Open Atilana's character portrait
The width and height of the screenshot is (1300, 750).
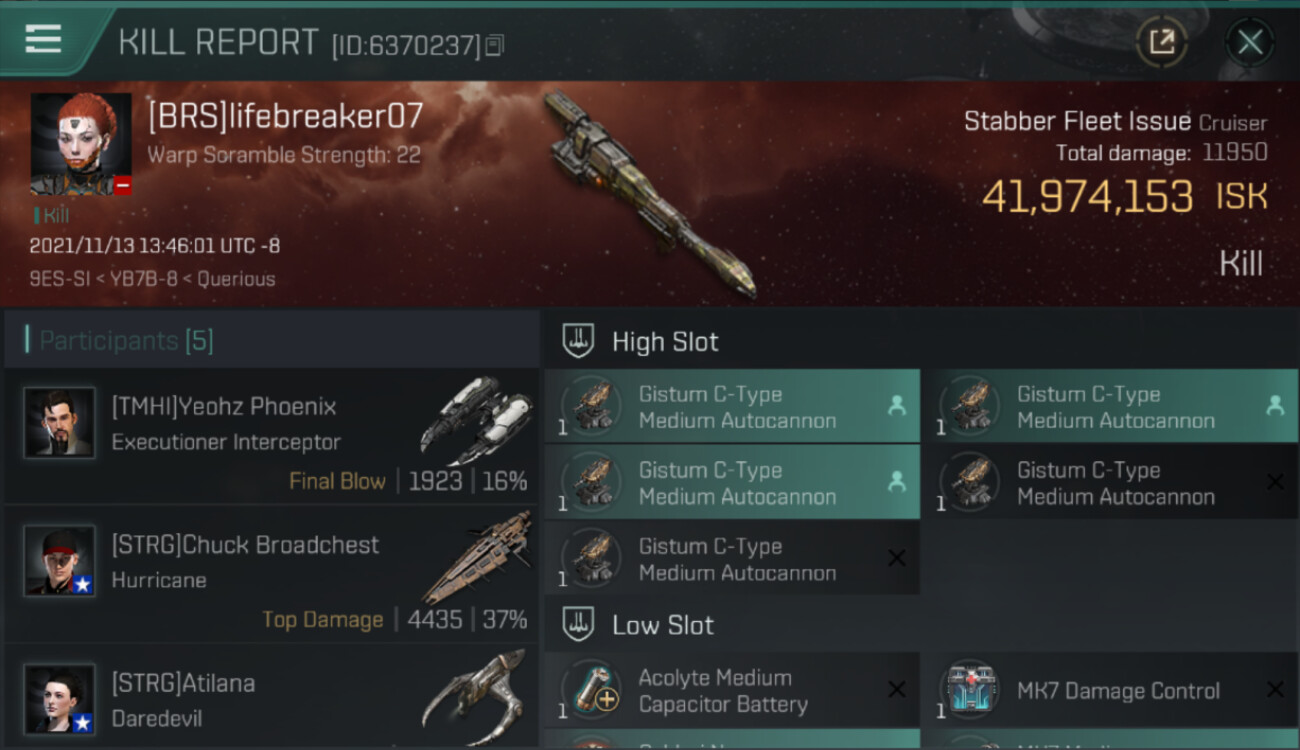(59, 699)
